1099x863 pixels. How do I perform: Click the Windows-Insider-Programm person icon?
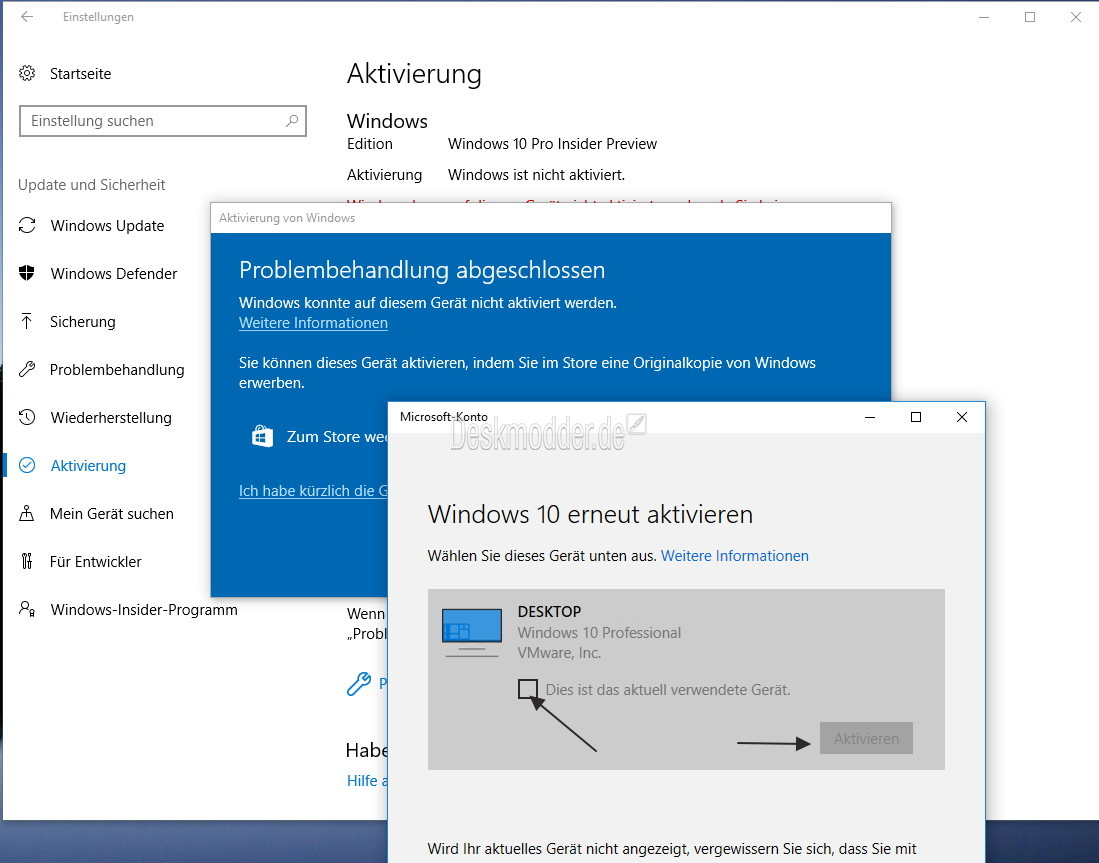[x=27, y=609]
